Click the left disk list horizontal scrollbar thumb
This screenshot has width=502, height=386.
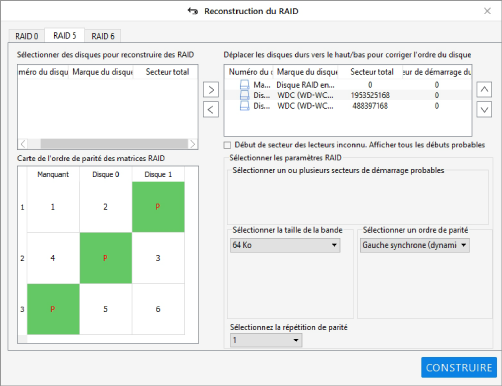(114, 144)
